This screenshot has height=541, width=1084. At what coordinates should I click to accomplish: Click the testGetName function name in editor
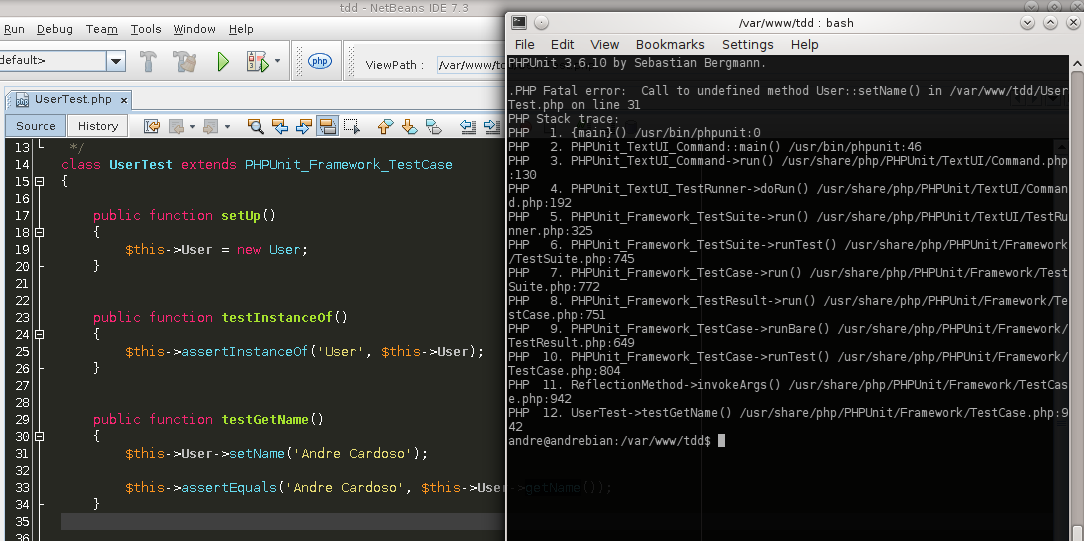pos(265,419)
